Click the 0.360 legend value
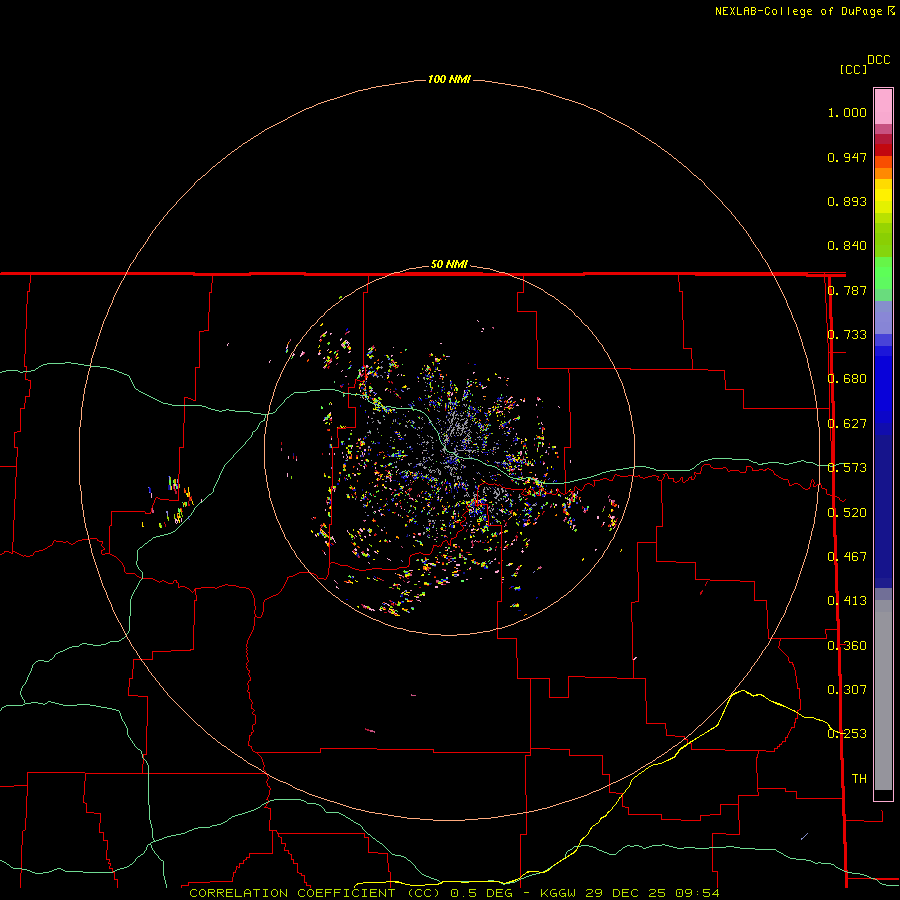Viewport: 900px width, 900px height. click(x=847, y=645)
